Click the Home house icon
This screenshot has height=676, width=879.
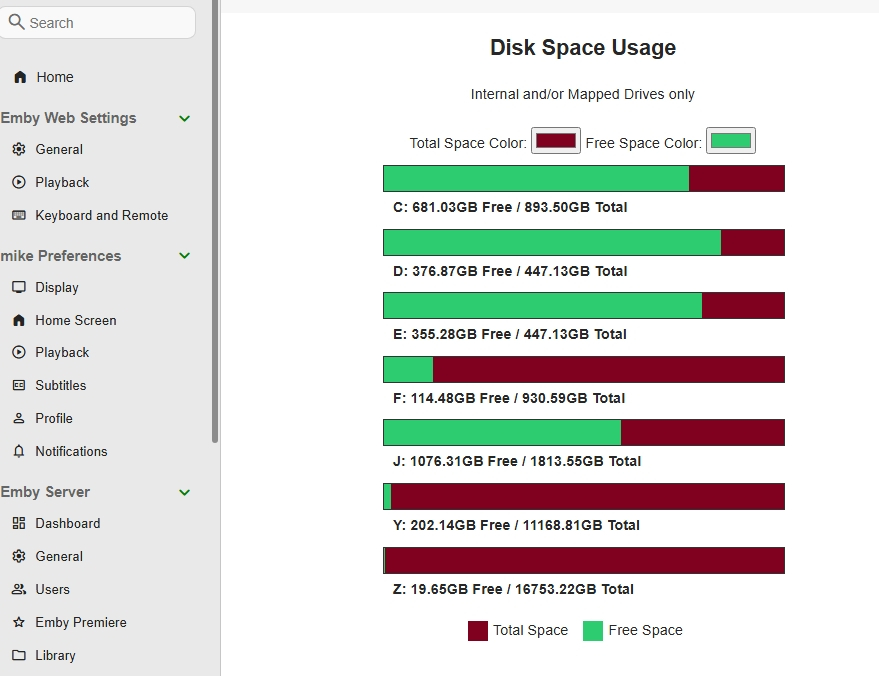[x=20, y=77]
